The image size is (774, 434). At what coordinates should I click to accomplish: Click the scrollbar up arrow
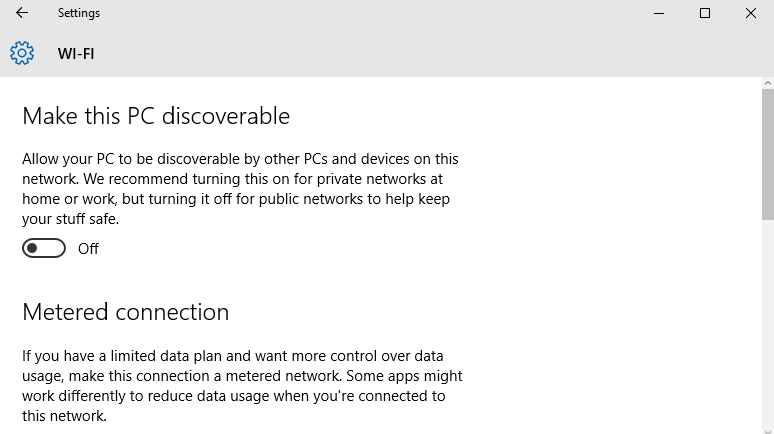coord(768,83)
